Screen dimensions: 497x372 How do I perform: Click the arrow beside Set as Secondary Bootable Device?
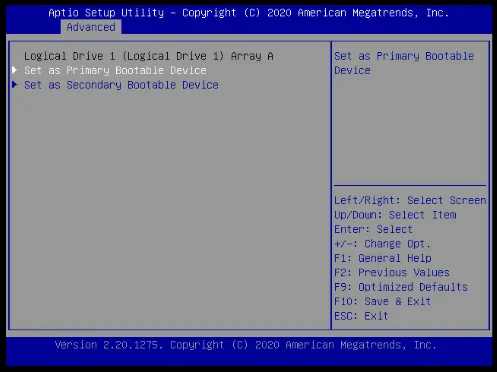[x=15, y=85]
